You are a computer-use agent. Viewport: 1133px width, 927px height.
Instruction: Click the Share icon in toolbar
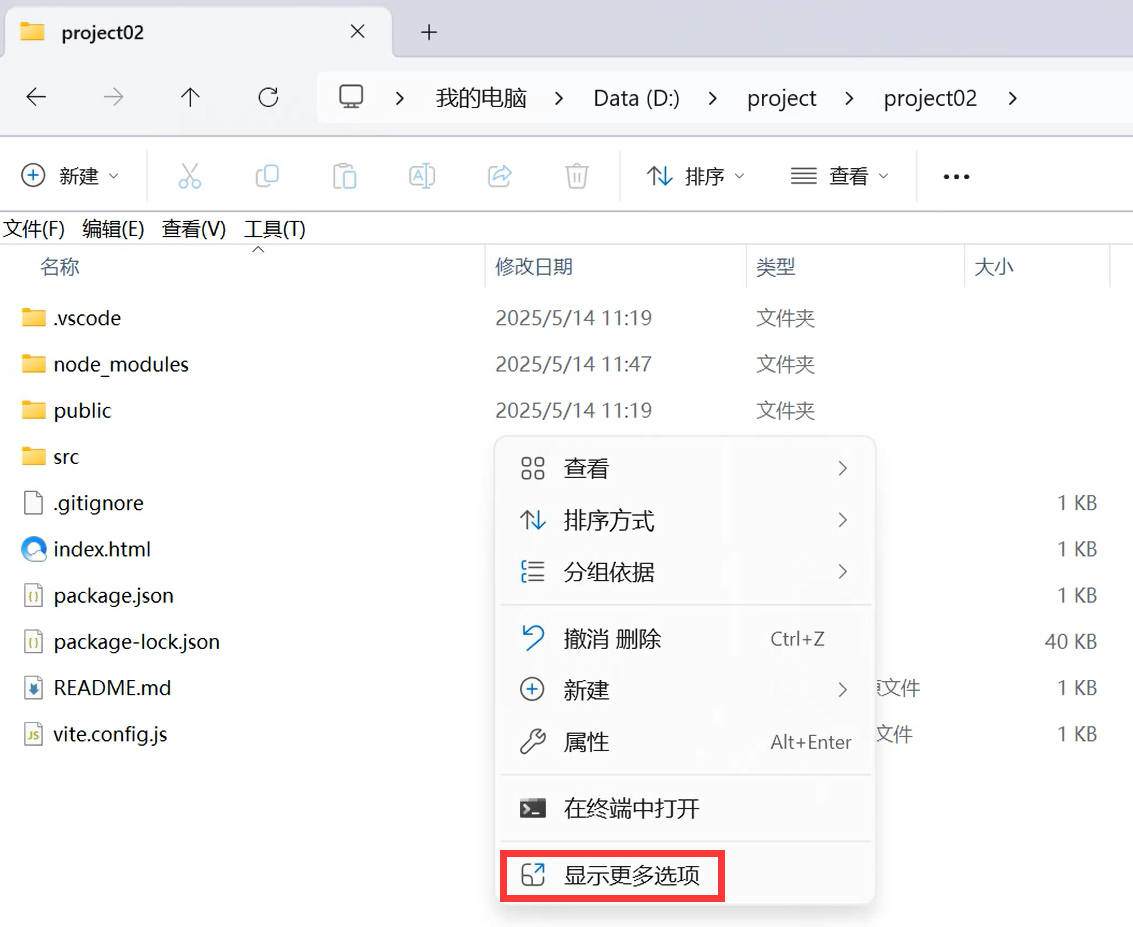tap(499, 176)
